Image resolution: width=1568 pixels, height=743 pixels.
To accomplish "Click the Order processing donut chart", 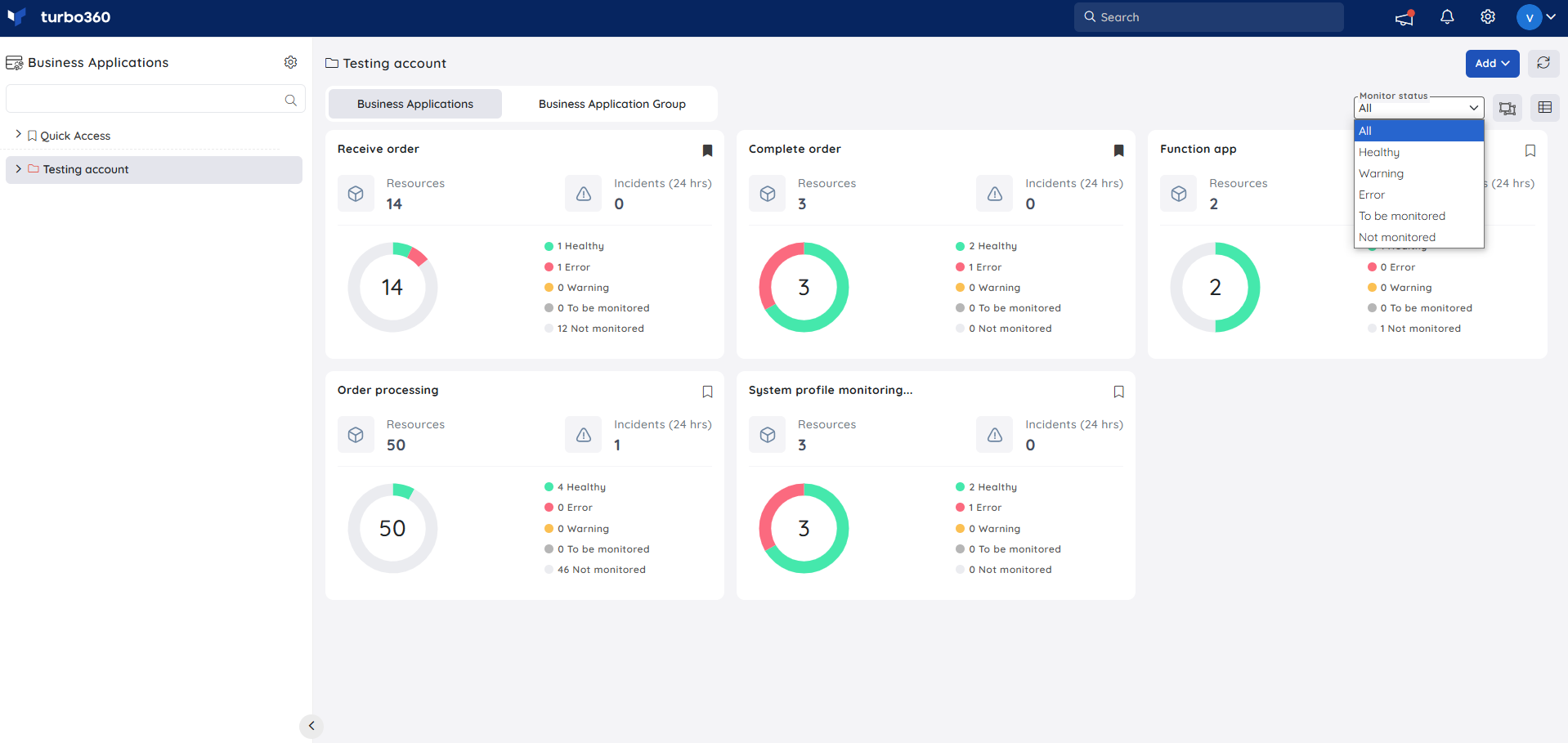I will (x=392, y=528).
